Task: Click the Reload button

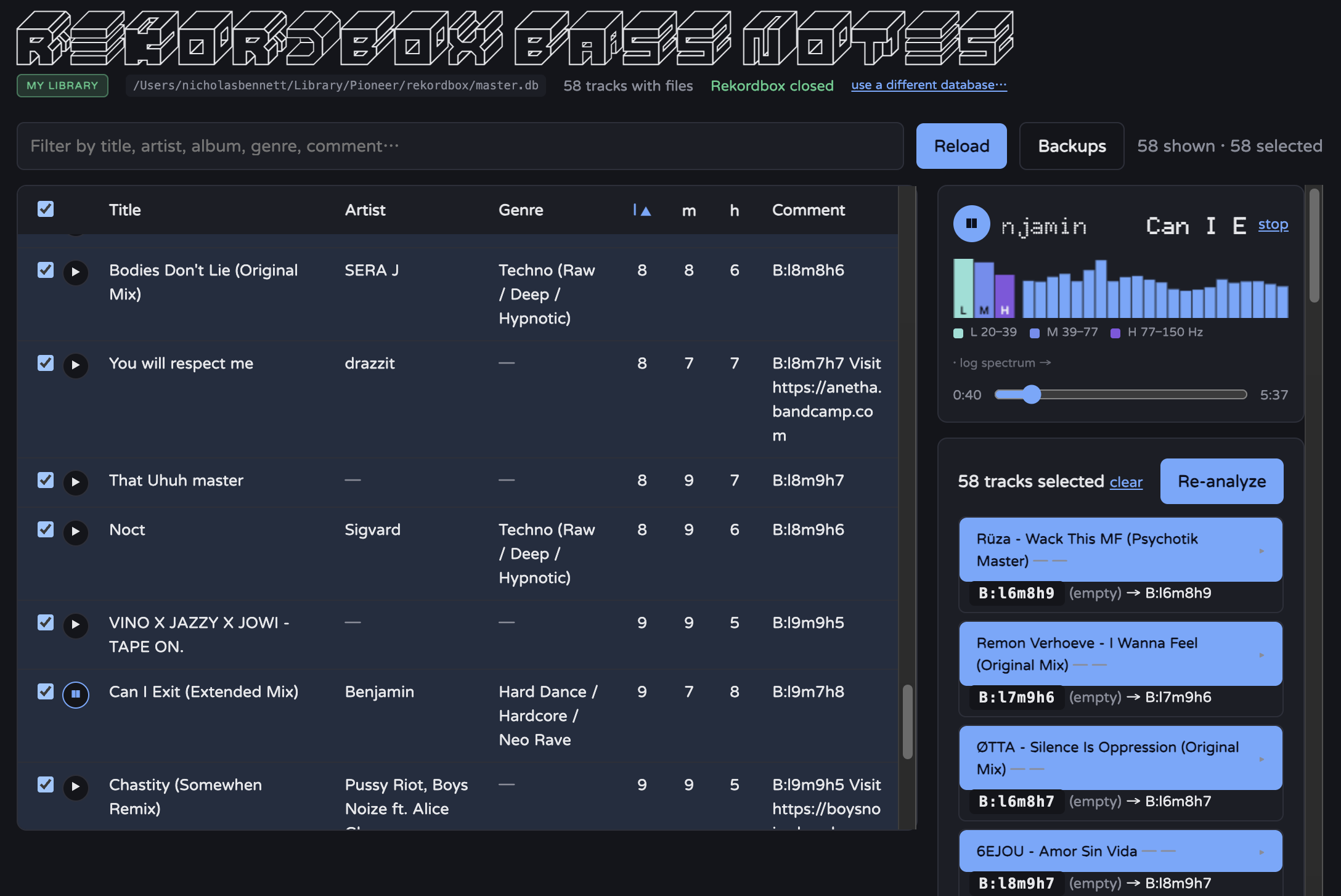Action: pos(961,146)
